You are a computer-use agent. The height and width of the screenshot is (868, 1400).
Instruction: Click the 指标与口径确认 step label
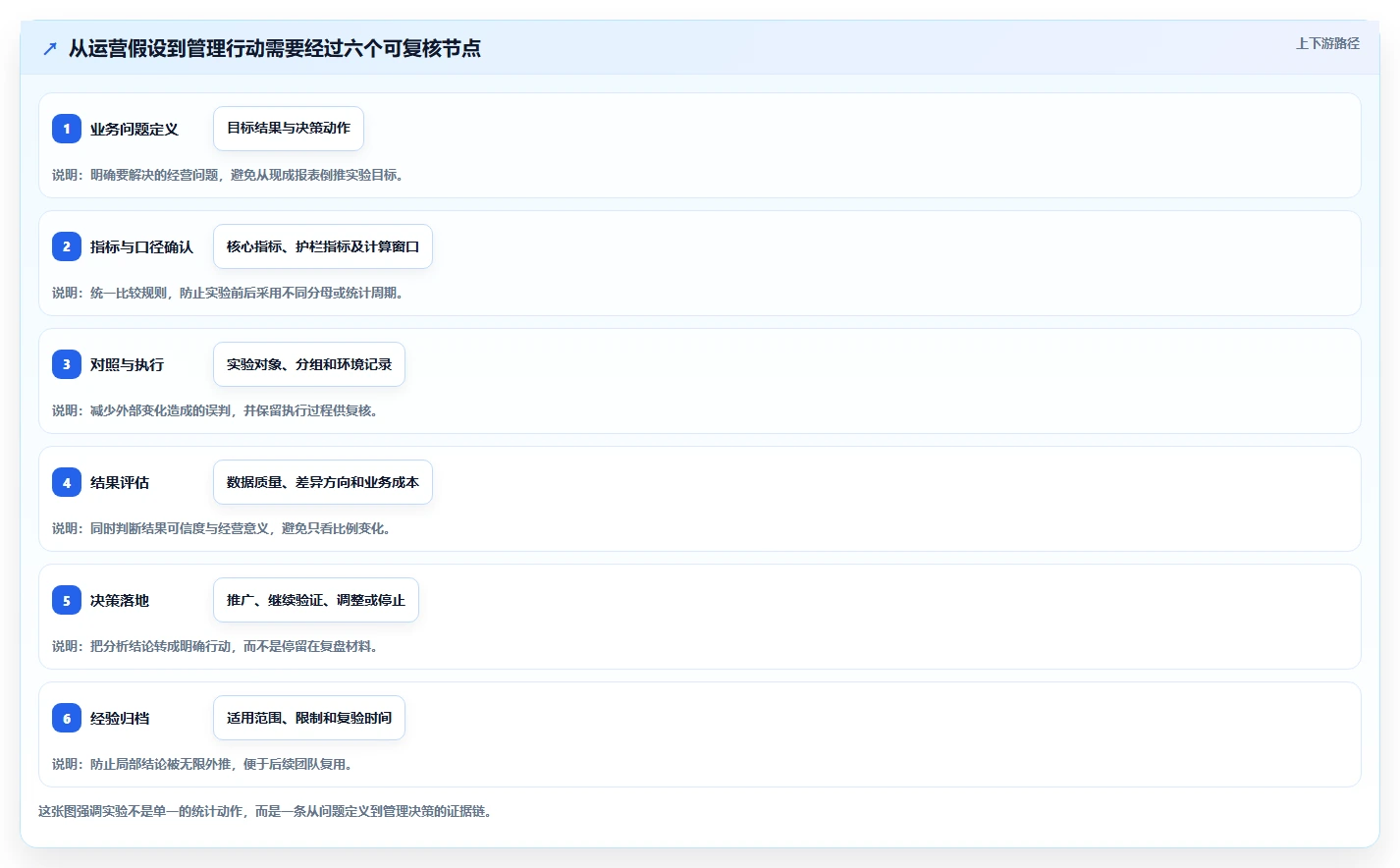coord(141,246)
